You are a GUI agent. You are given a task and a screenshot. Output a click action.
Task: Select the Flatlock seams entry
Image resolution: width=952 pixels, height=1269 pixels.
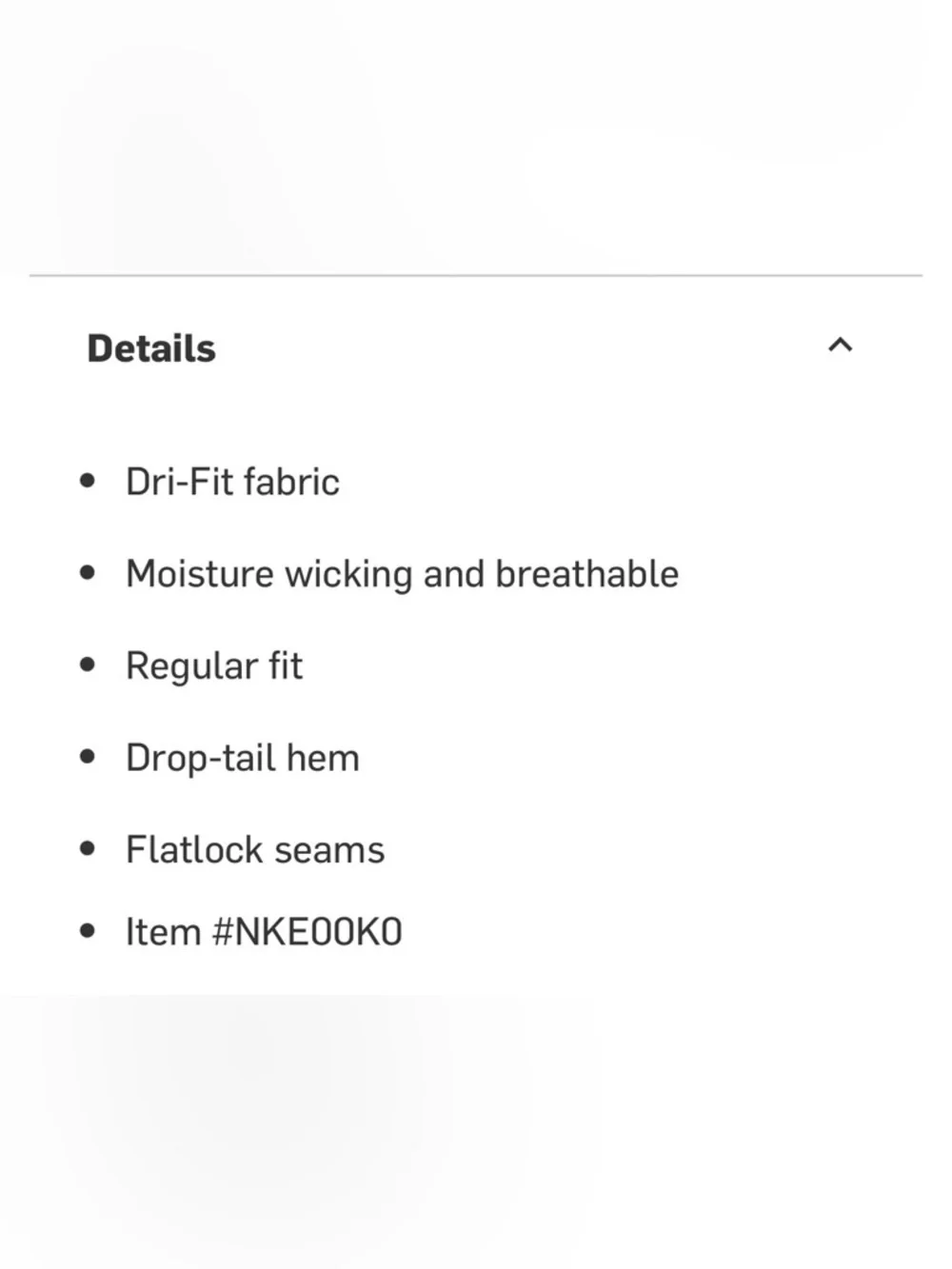[x=255, y=849]
